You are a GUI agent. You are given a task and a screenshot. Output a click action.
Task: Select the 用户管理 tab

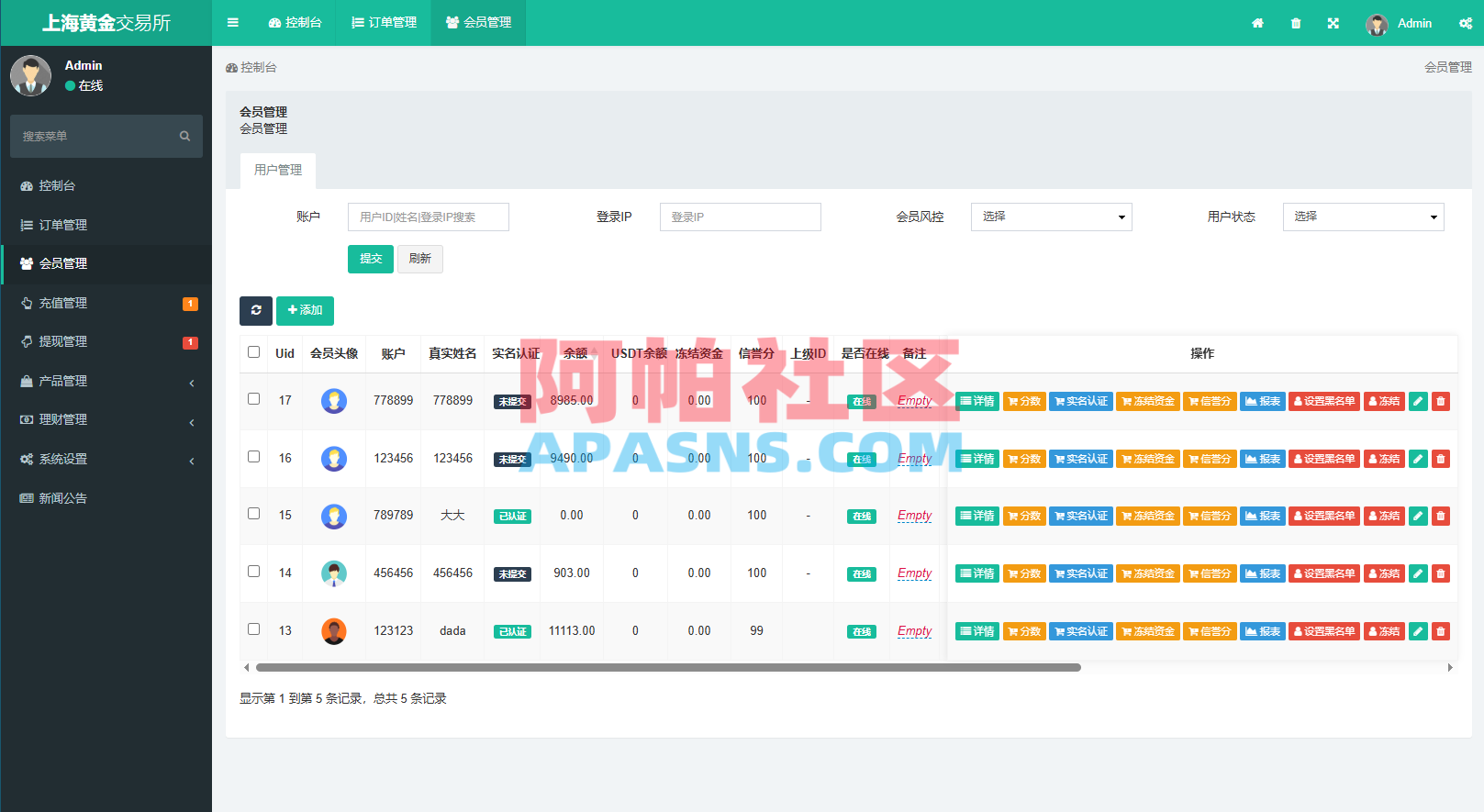[278, 171]
